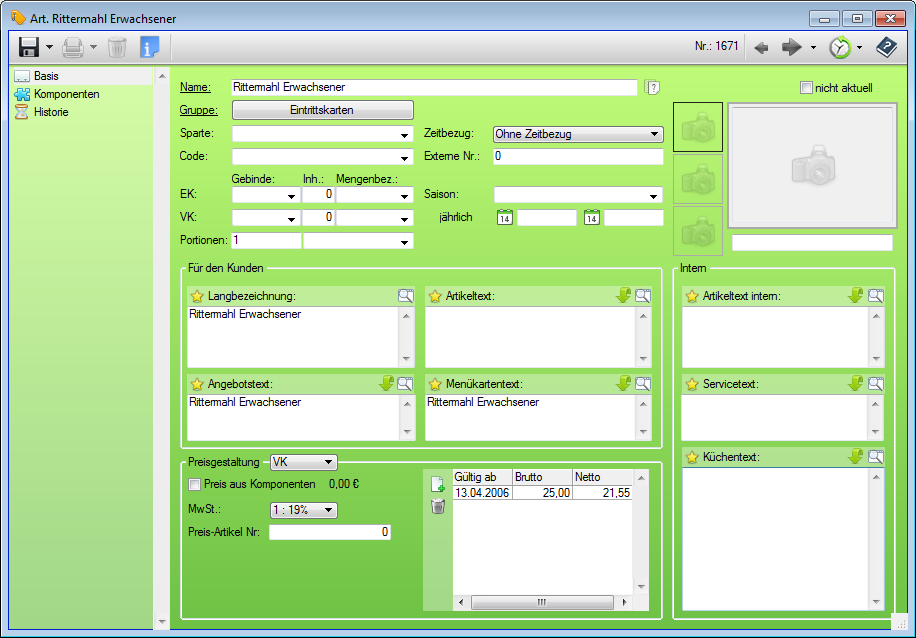The height and width of the screenshot is (638, 916).
Task: Open magnifier next to Langbezeichnung
Action: coord(405,296)
